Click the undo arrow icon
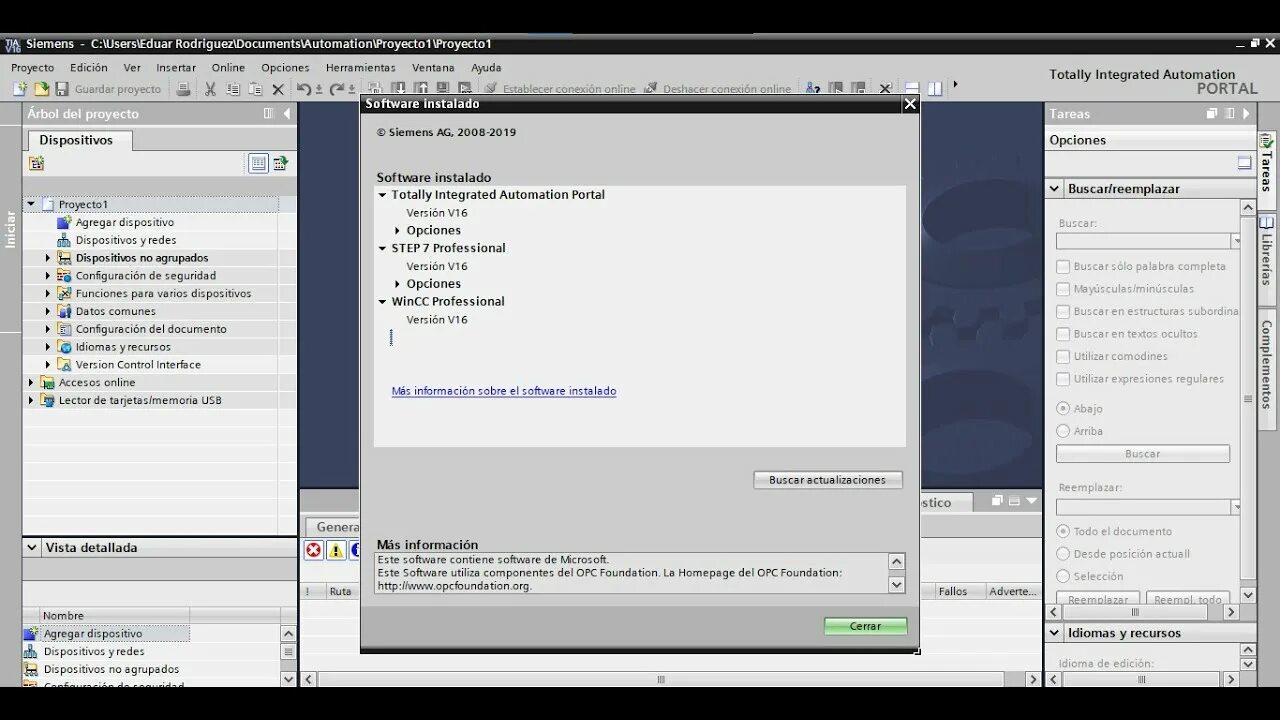 pos(304,89)
